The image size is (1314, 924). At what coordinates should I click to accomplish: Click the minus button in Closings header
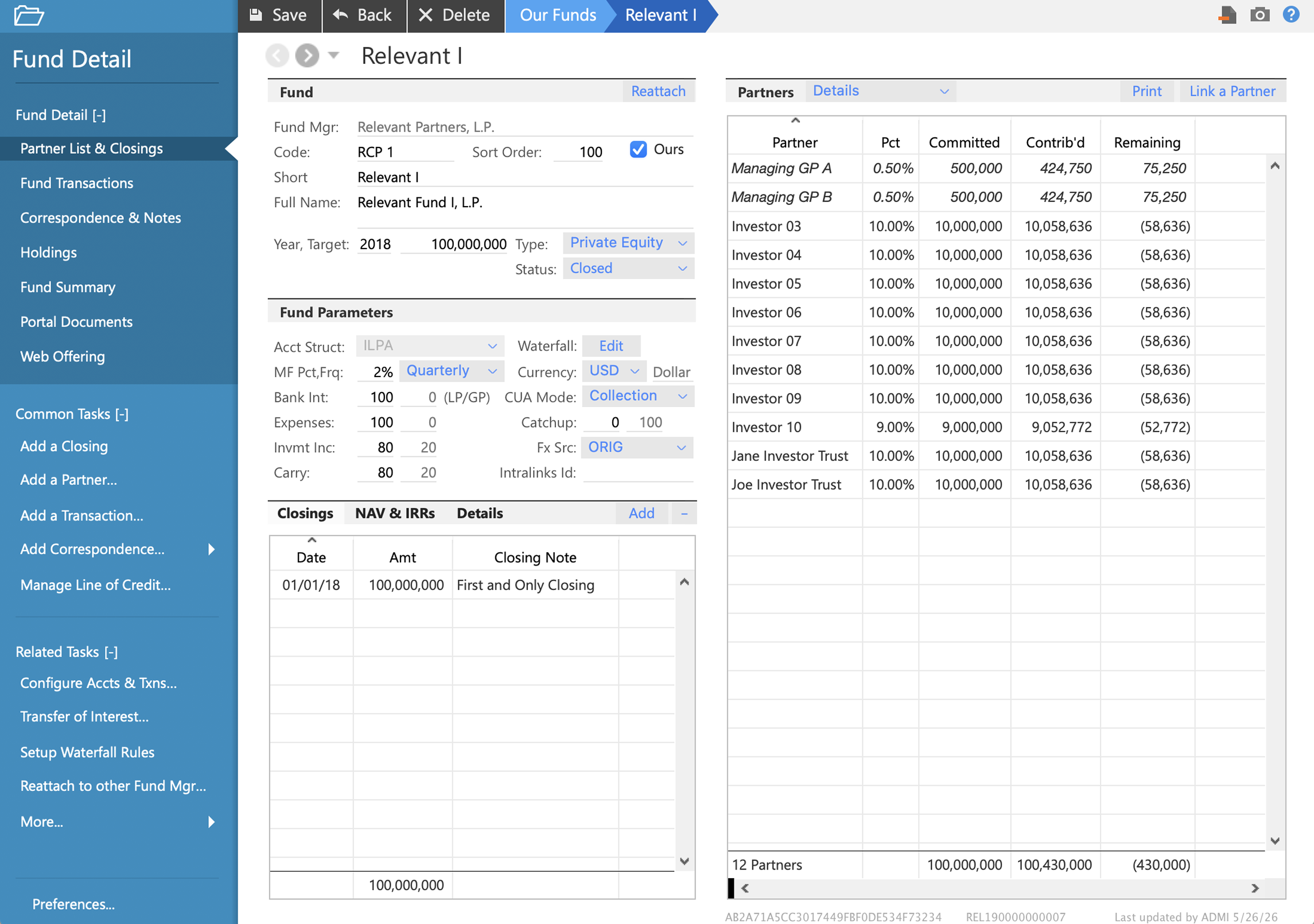click(684, 513)
